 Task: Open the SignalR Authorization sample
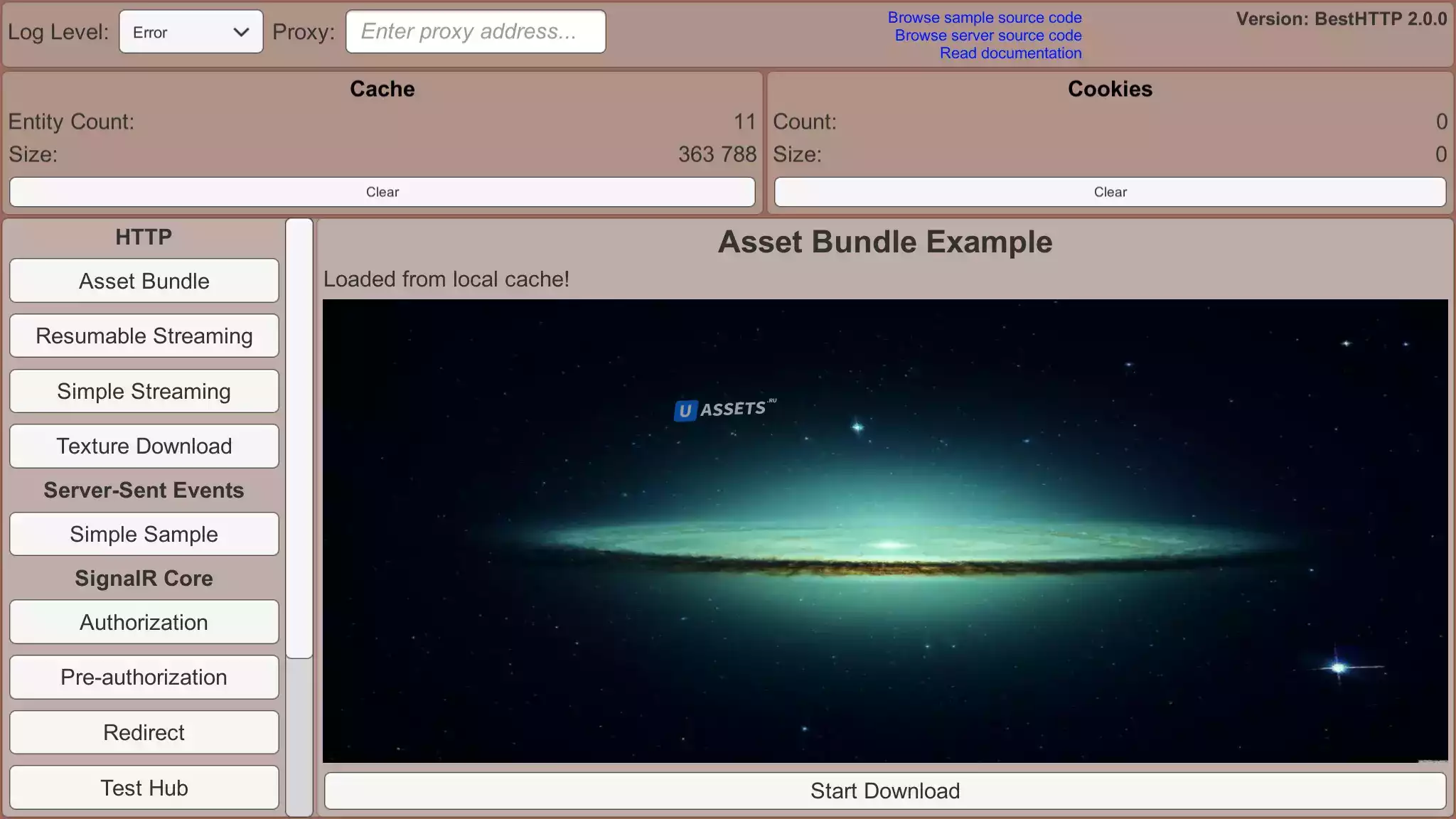tap(144, 622)
